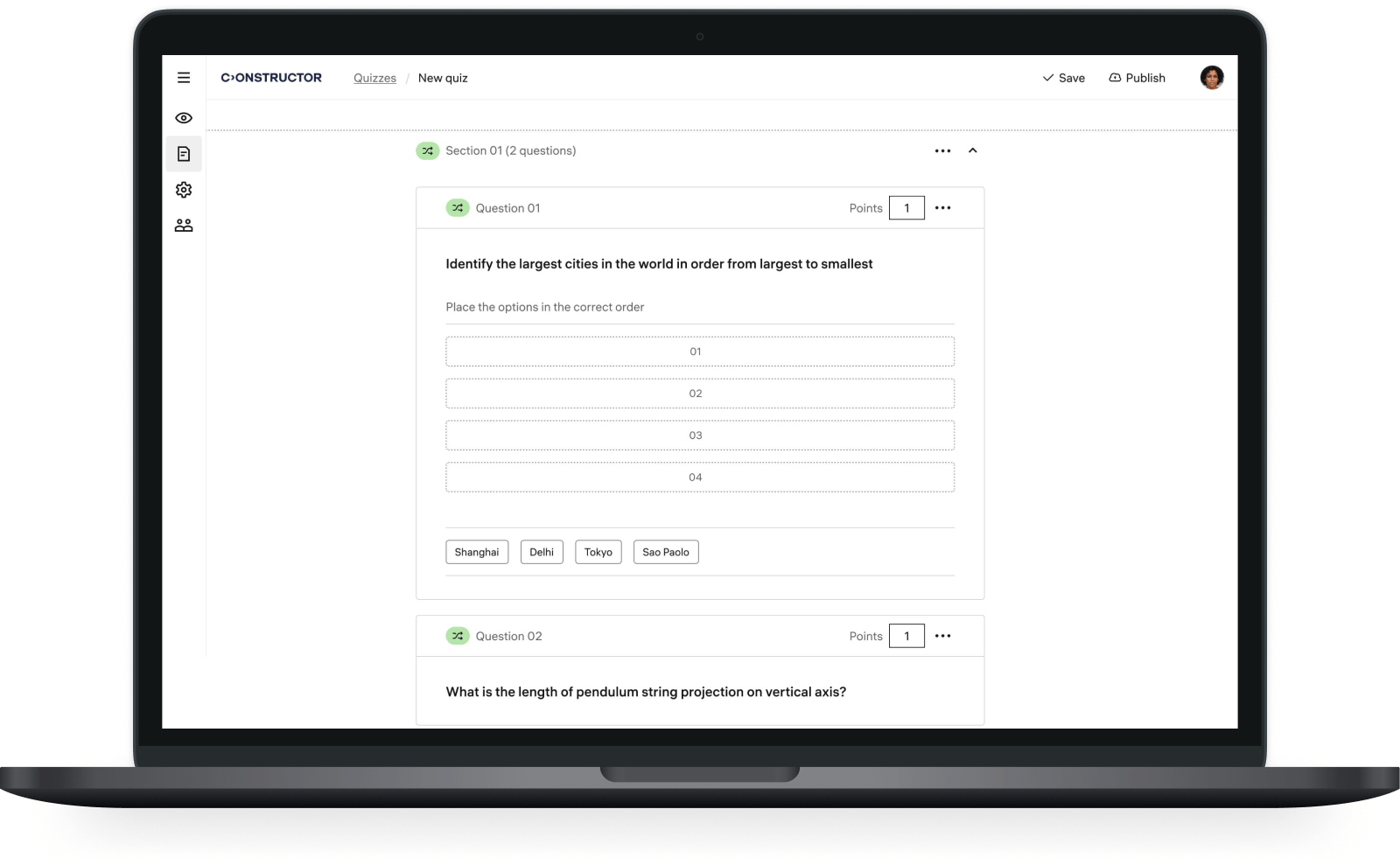Viewport: 1400px width, 865px height.
Task: Click the Points field for Question 01
Action: point(906,207)
